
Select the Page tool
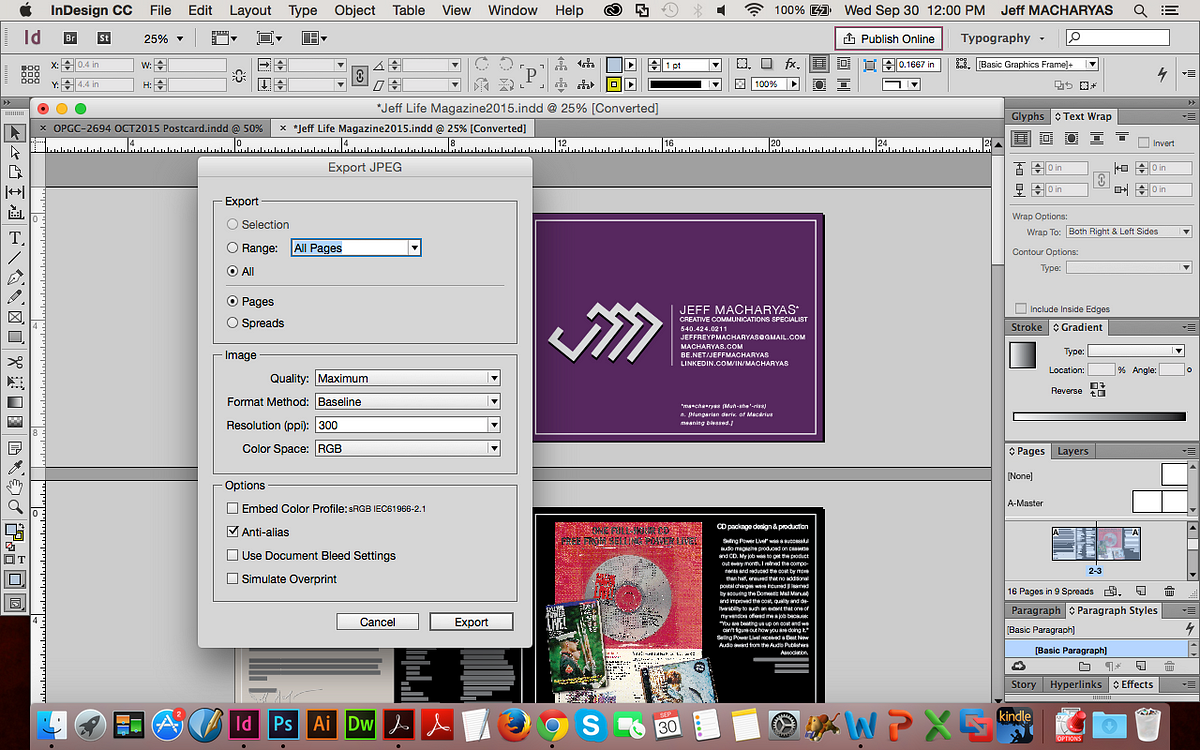[15, 172]
